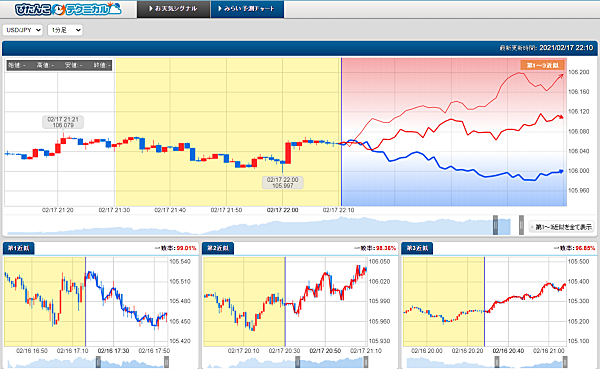Click the 105.540 axis label in 第1近似
Viewport: 600px width, 369px height.
point(180,262)
